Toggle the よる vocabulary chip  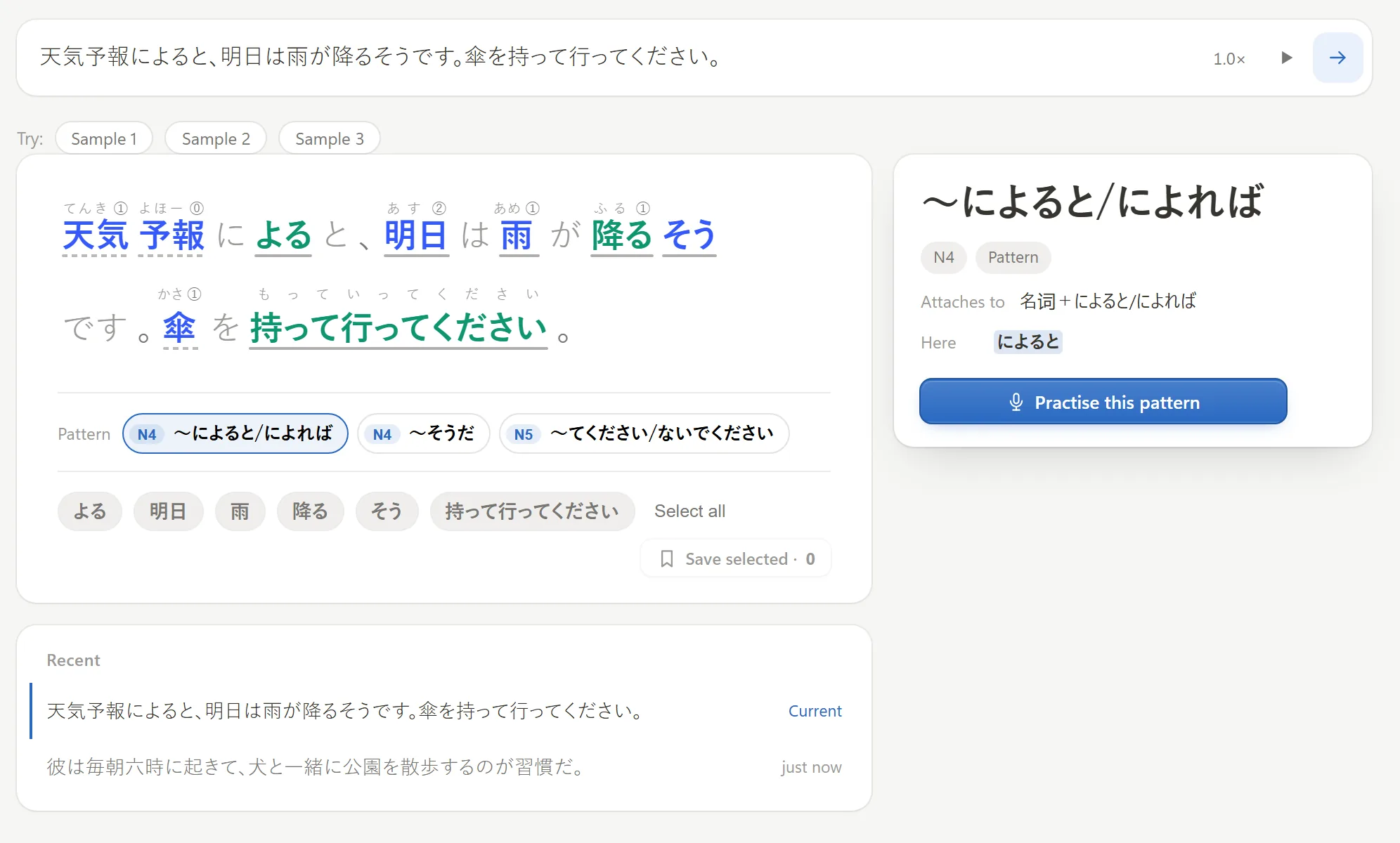coord(90,511)
